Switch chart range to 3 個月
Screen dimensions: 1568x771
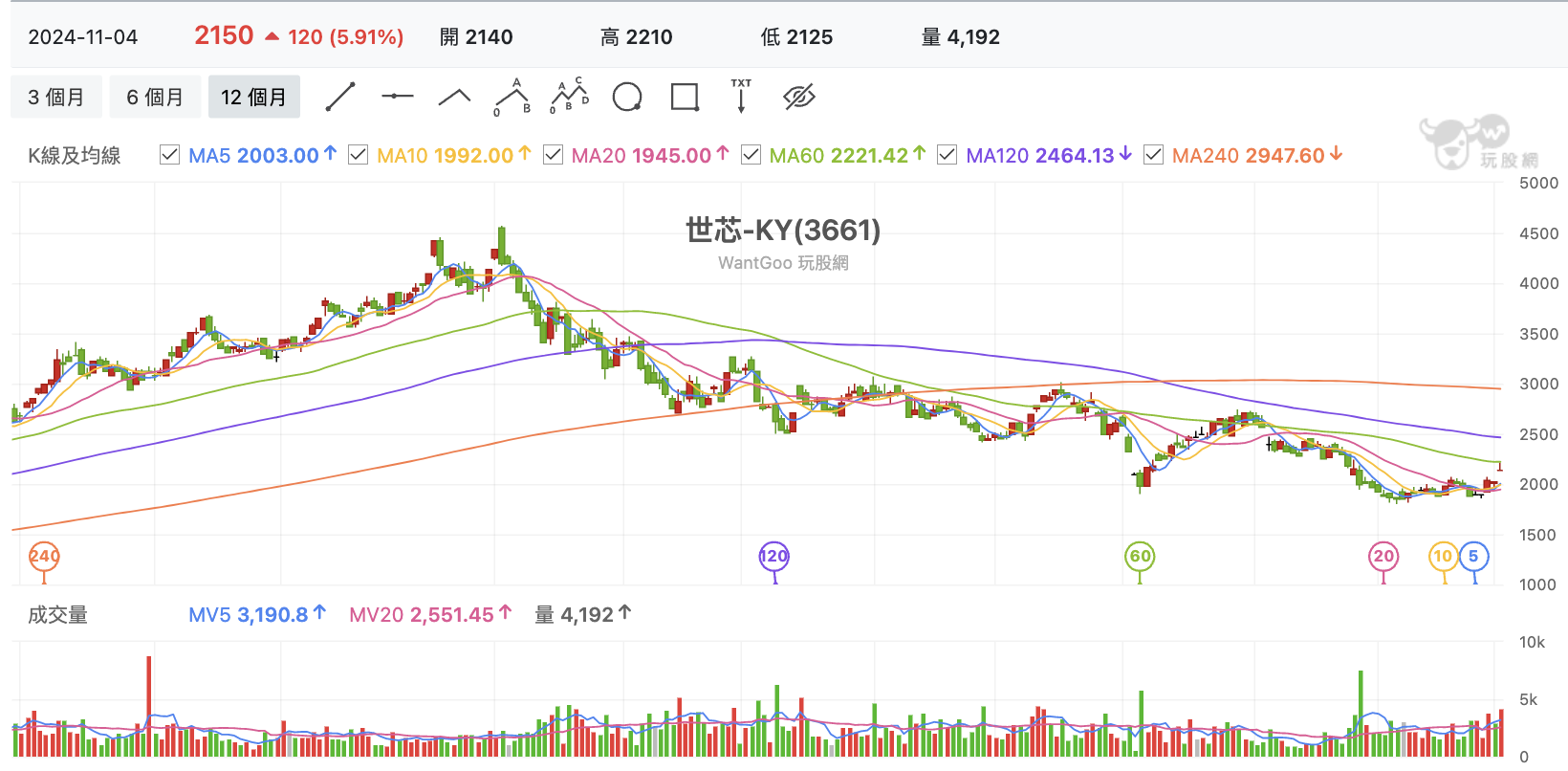point(56,97)
